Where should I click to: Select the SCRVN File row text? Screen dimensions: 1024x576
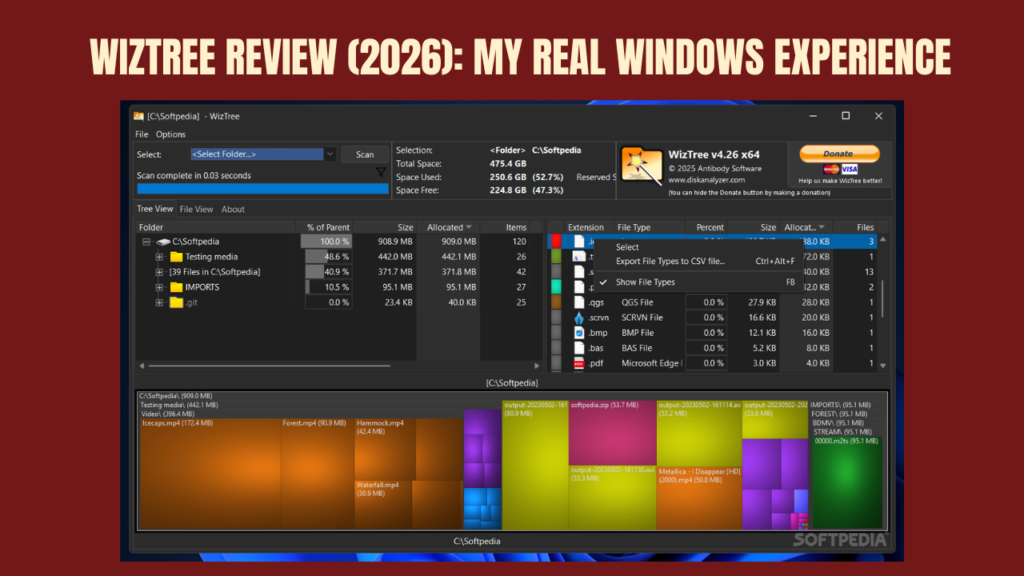(642, 317)
